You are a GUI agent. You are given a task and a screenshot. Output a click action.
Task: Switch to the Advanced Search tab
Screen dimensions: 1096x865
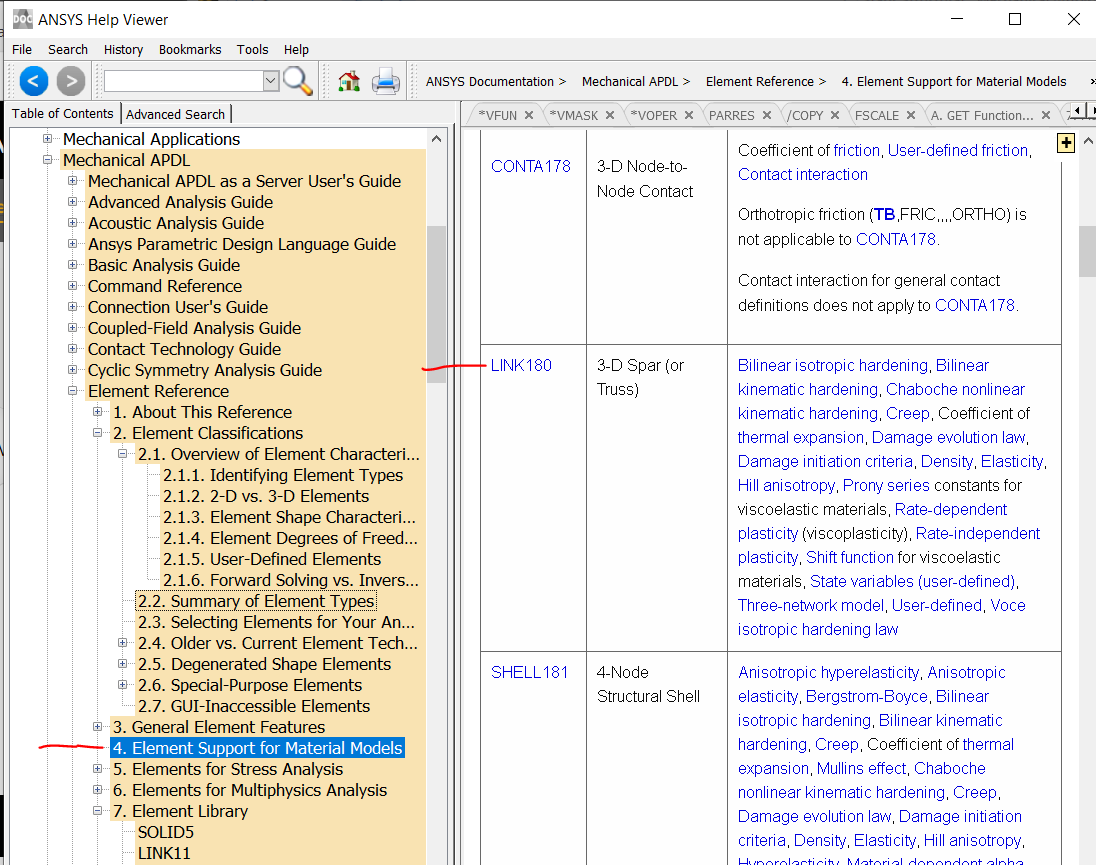(x=175, y=114)
